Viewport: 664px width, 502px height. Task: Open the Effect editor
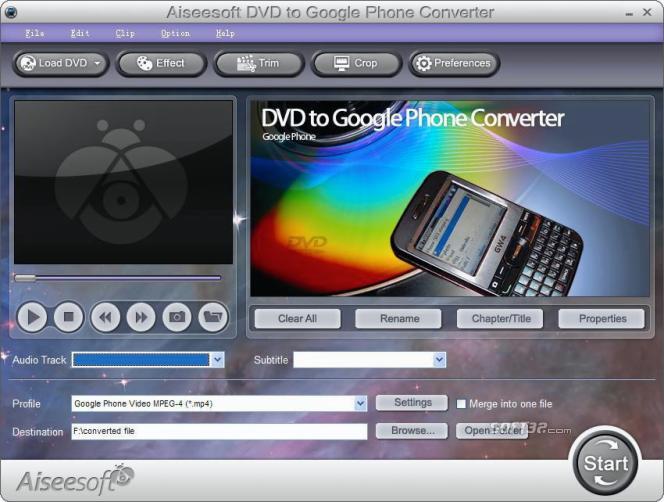(161, 64)
